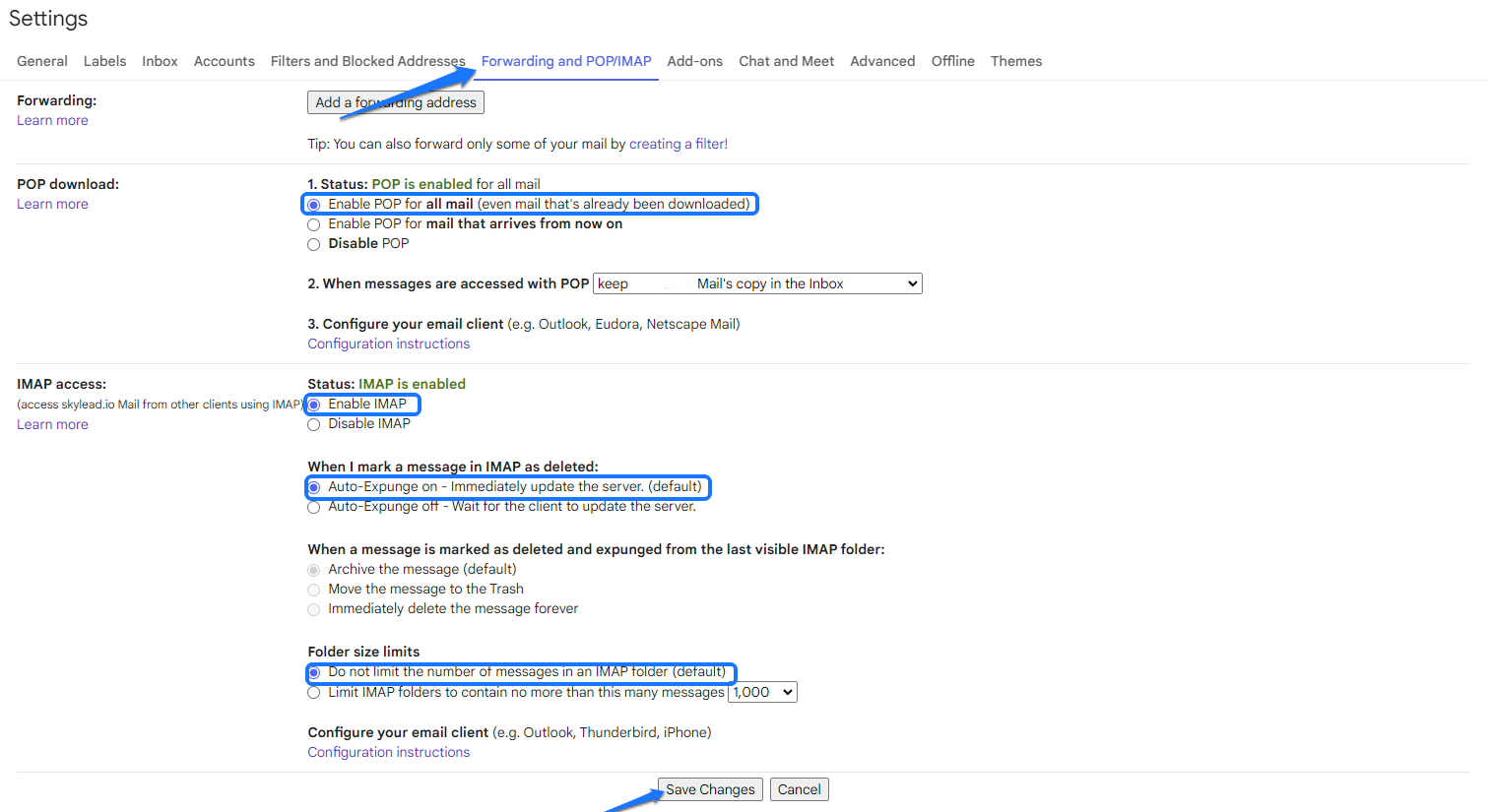Select the Enable IMAP radio button
The image size is (1488, 812).
314,405
